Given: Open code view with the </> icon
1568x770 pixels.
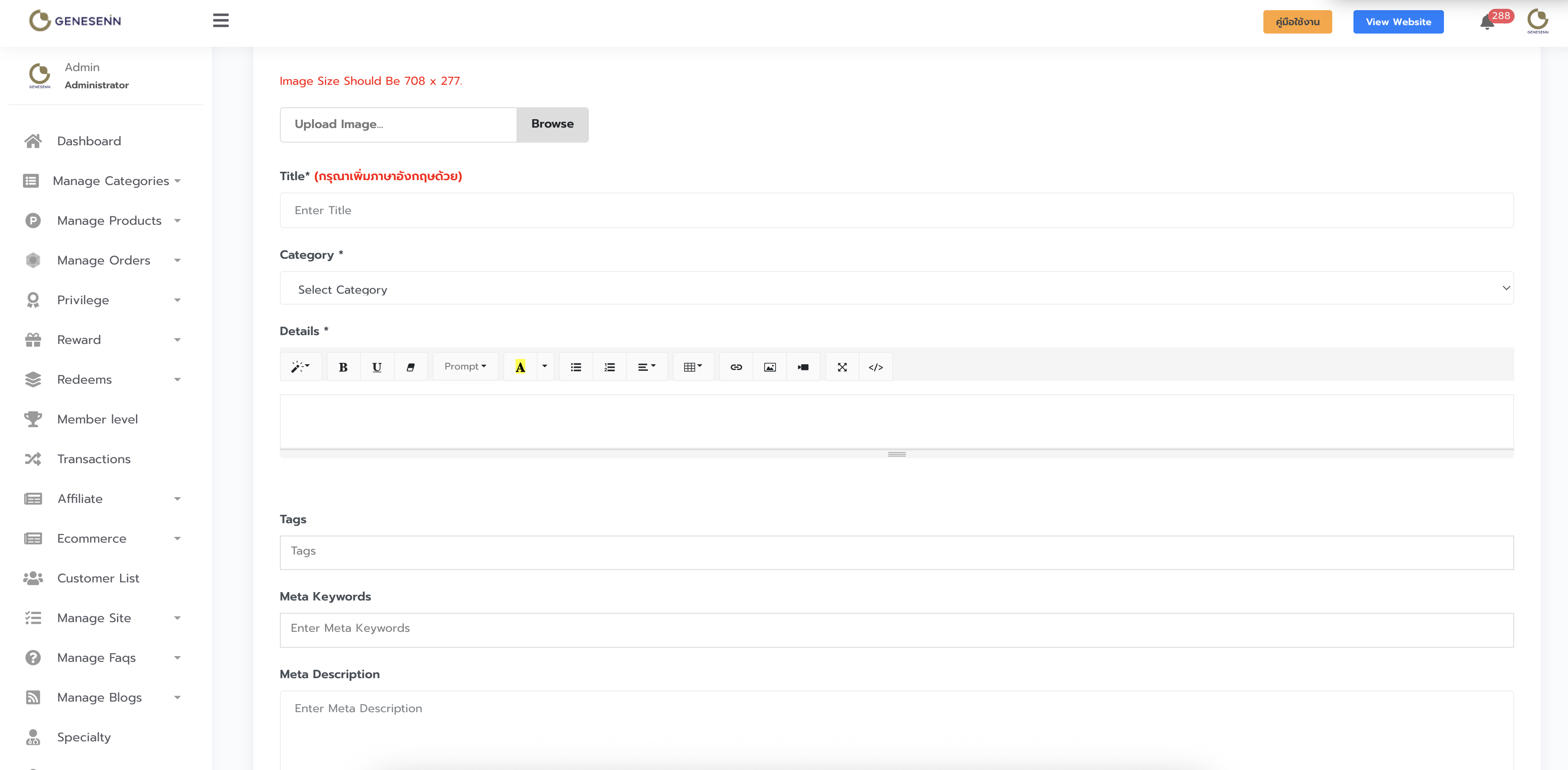Looking at the screenshot, I should tap(875, 367).
